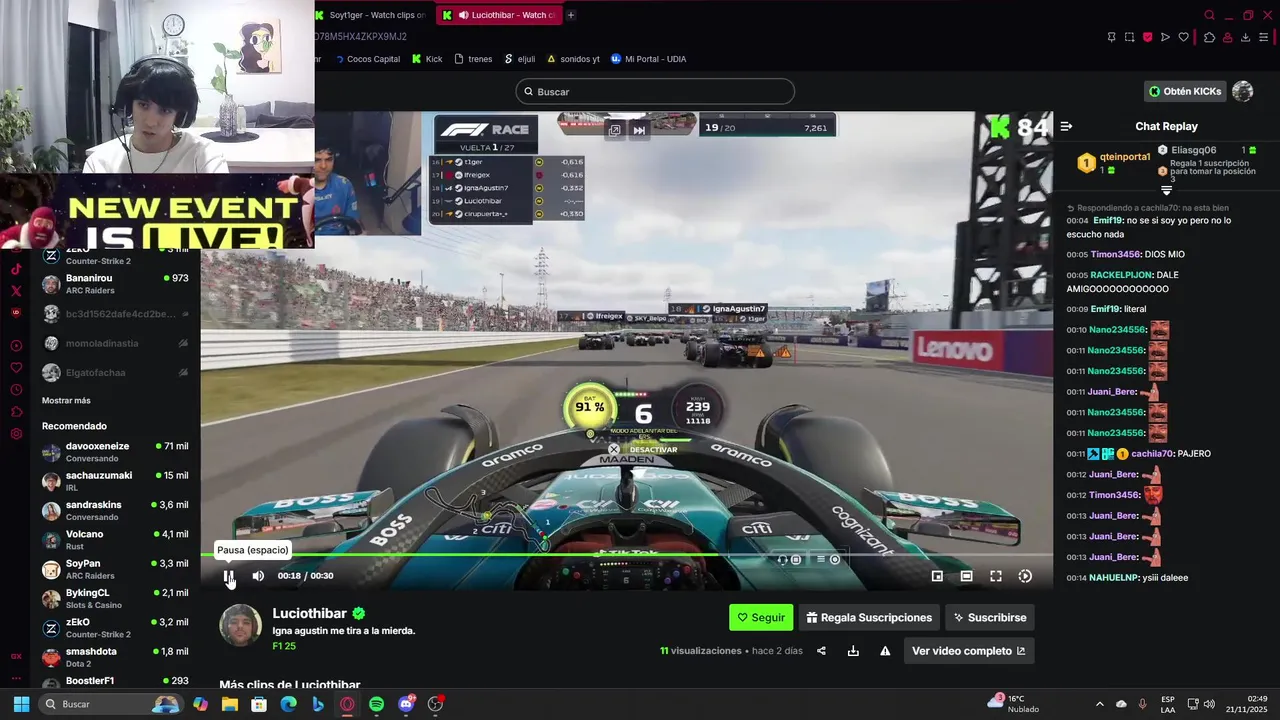Open Microsoft Edge from the taskbar

tap(288, 704)
